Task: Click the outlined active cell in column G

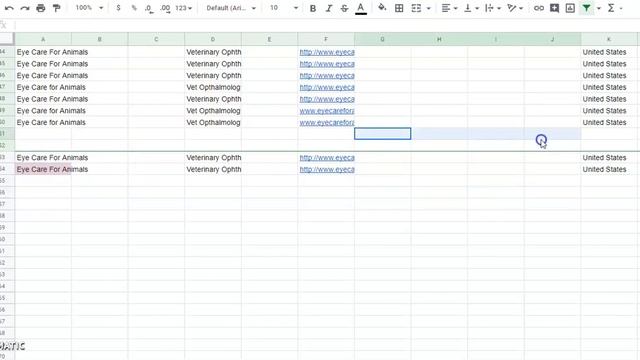Action: [382, 133]
